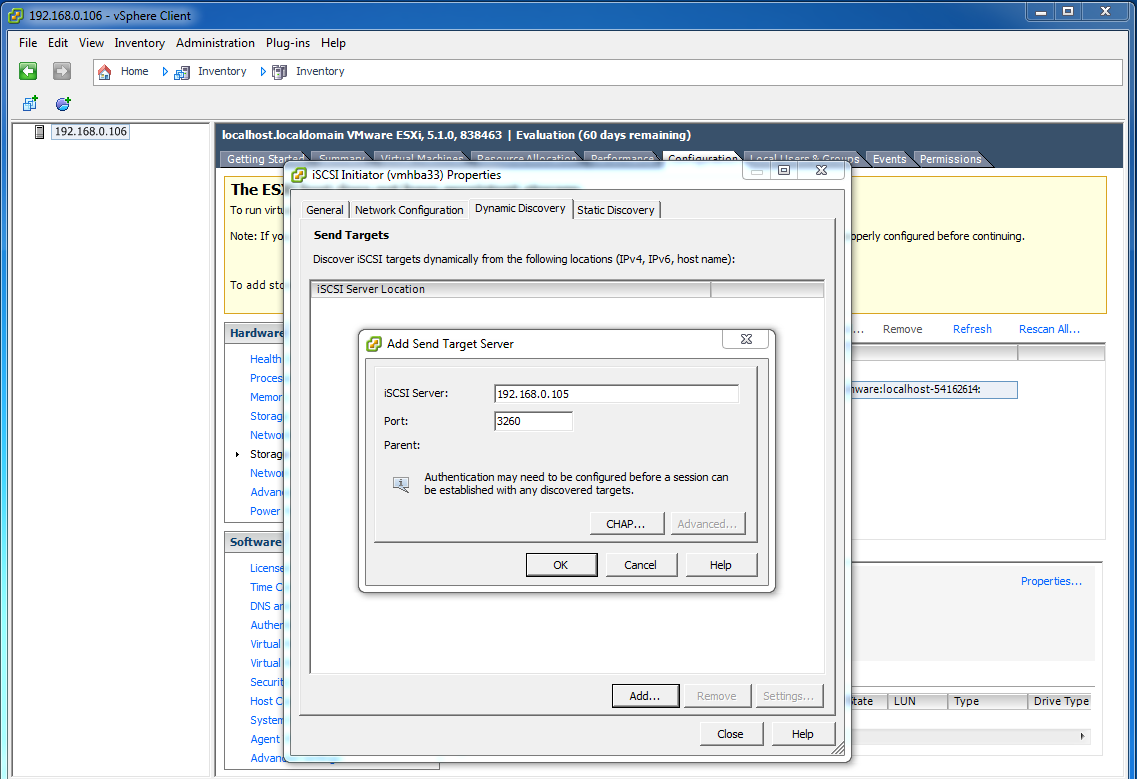The height and width of the screenshot is (779, 1137).
Task: Click the LUN column header
Action: pyautogui.click(x=917, y=701)
